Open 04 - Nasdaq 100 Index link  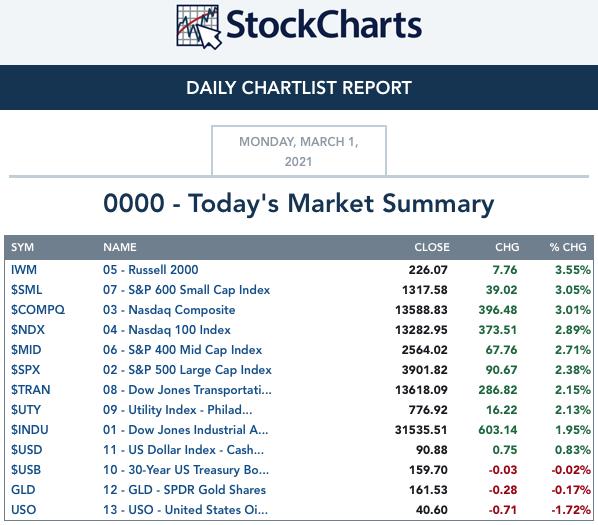pyautogui.click(x=167, y=330)
